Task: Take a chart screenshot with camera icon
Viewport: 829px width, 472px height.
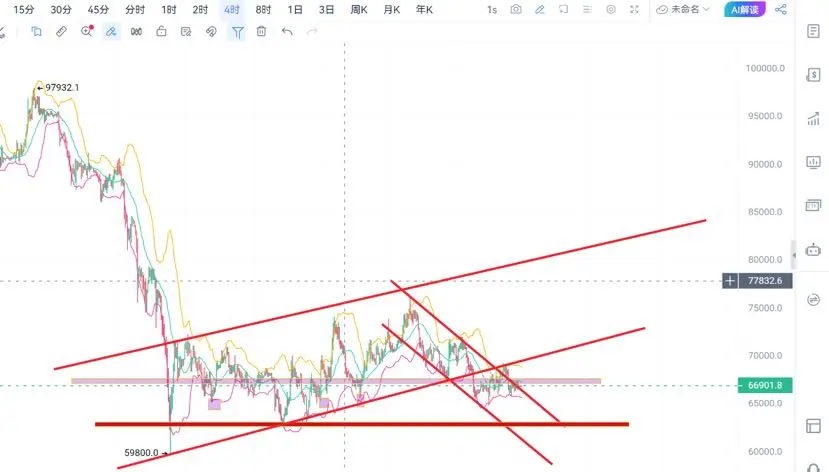Action: pyautogui.click(x=516, y=10)
